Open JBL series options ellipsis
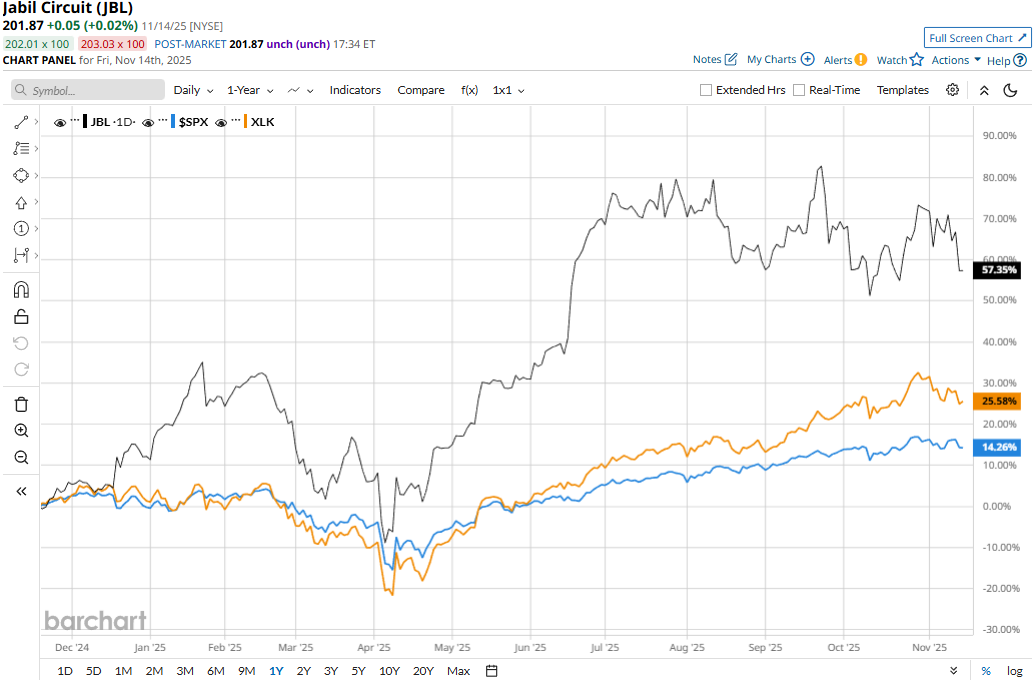The image size is (1036, 680). pyautogui.click(x=75, y=120)
